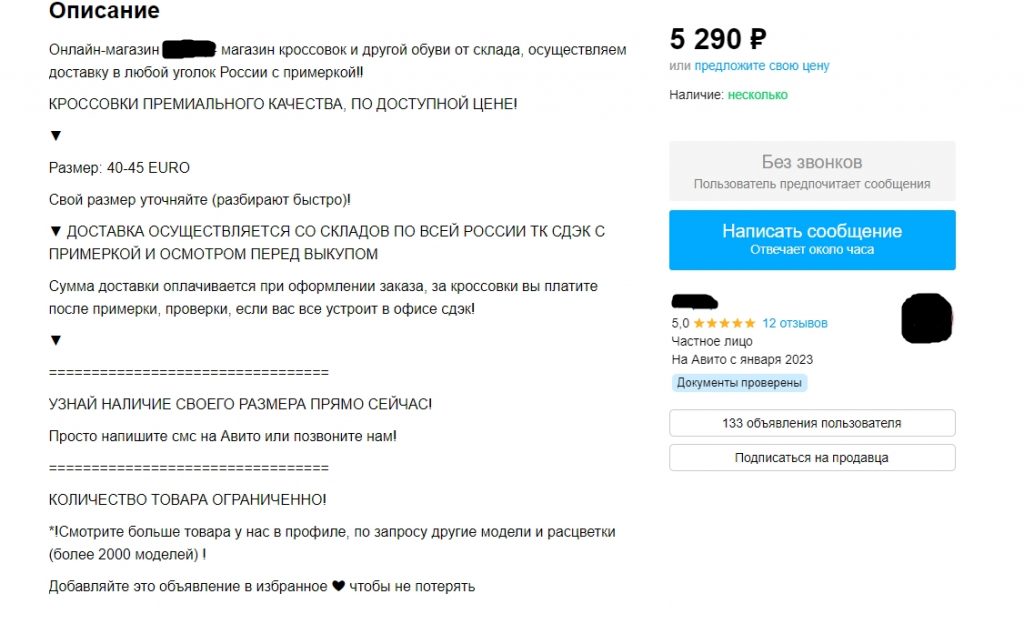
Task: Open 133 объявления пользователя
Action: click(x=812, y=423)
